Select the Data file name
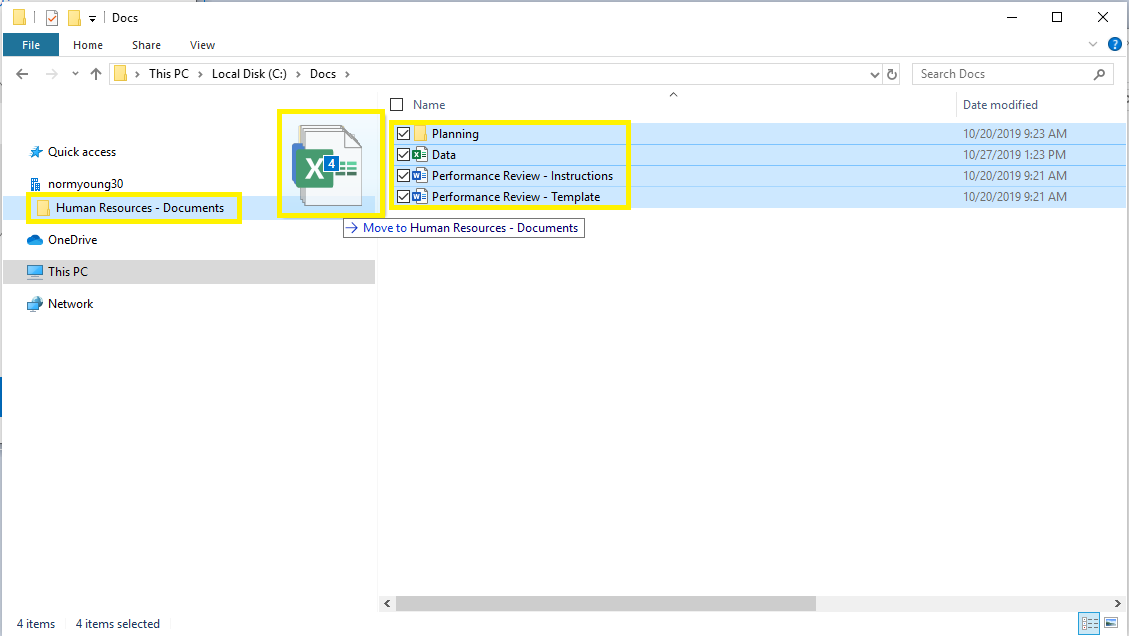 (444, 155)
